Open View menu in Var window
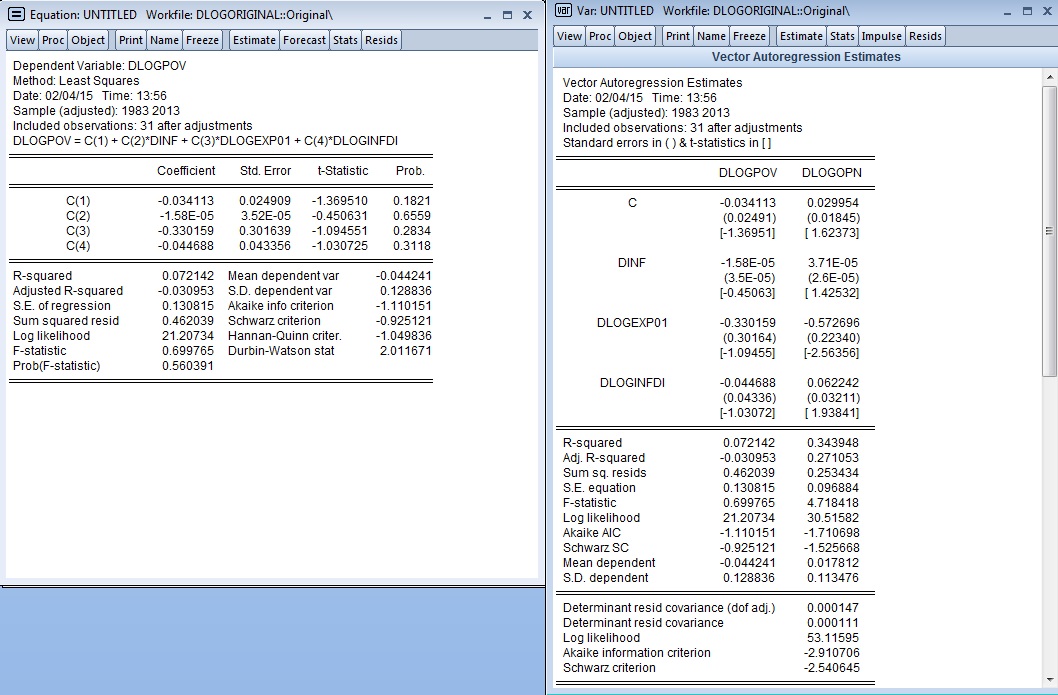This screenshot has width=1058, height=695. click(x=569, y=36)
